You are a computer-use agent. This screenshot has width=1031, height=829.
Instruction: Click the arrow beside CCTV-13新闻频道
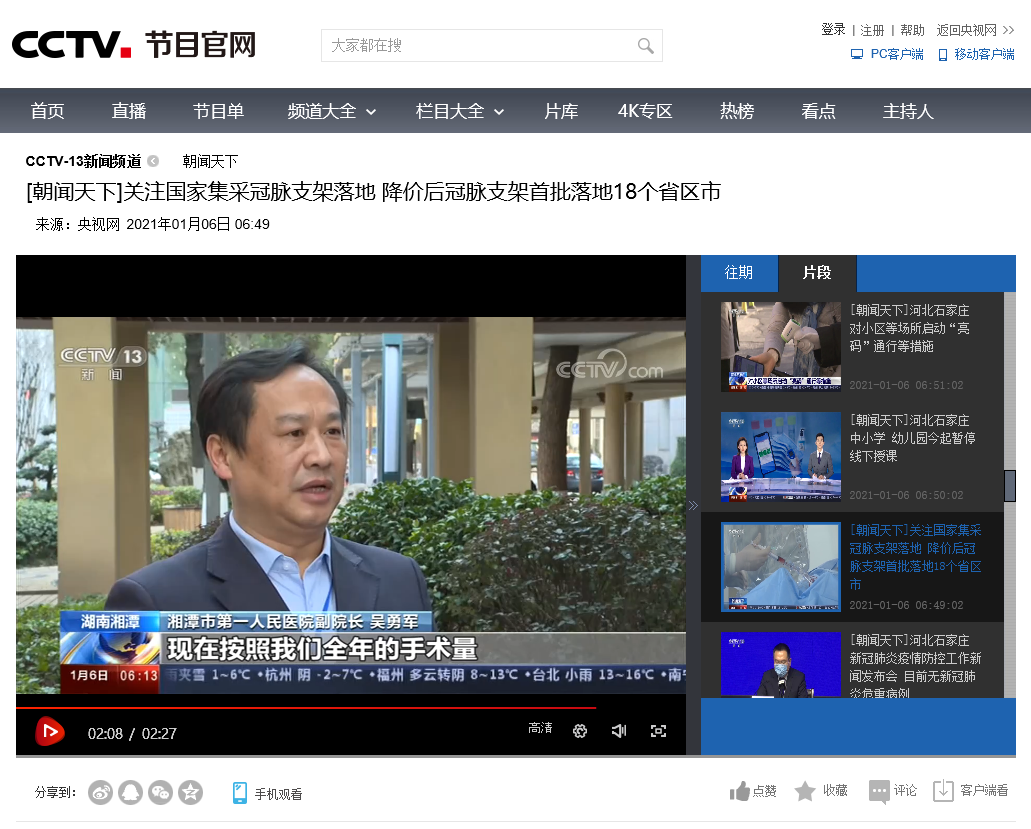tap(153, 161)
